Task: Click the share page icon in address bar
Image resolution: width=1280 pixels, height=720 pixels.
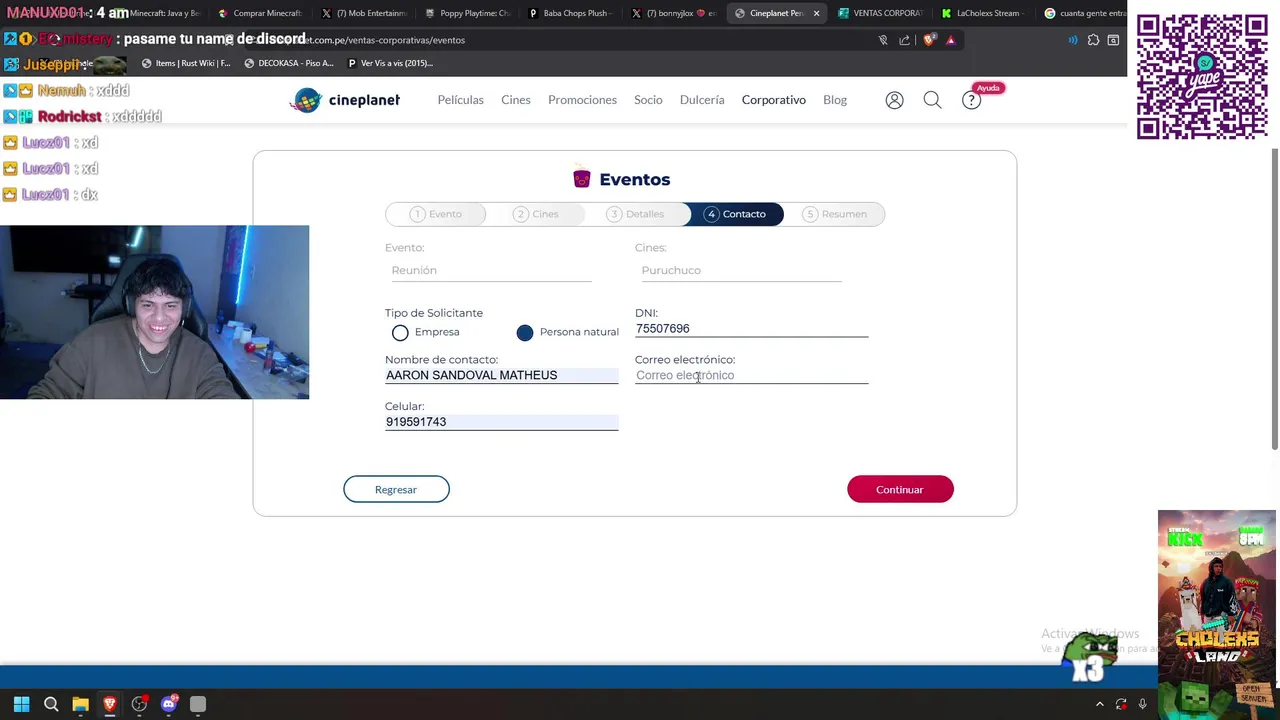Action: point(904,40)
